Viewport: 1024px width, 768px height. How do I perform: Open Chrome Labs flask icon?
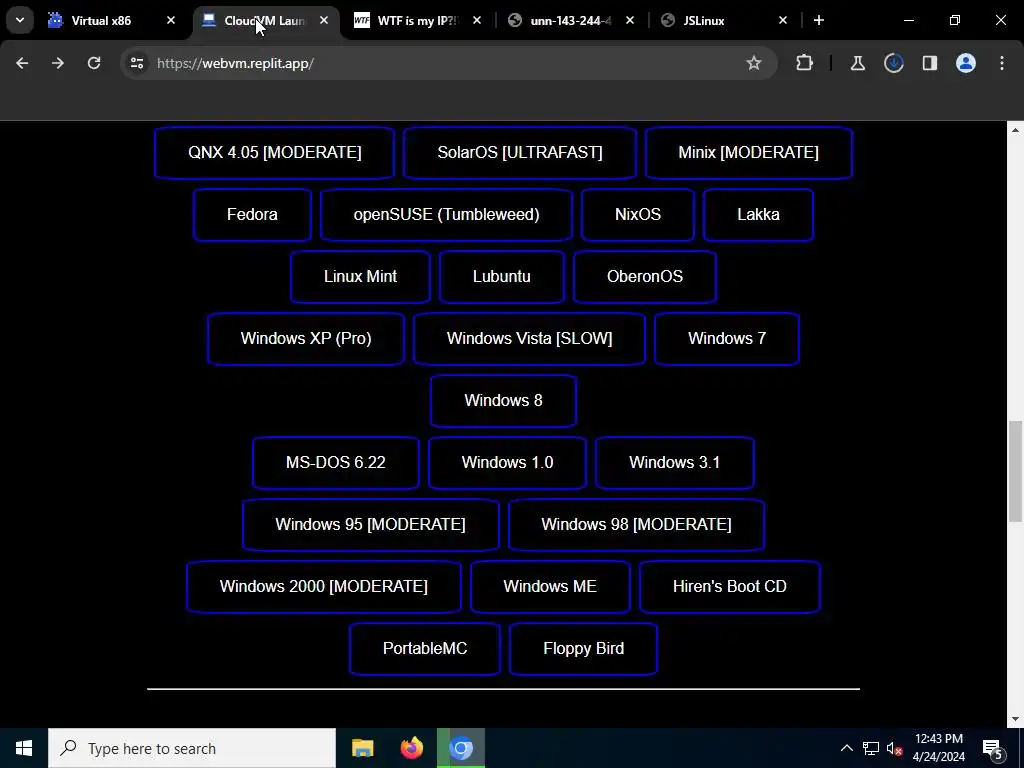coord(857,63)
